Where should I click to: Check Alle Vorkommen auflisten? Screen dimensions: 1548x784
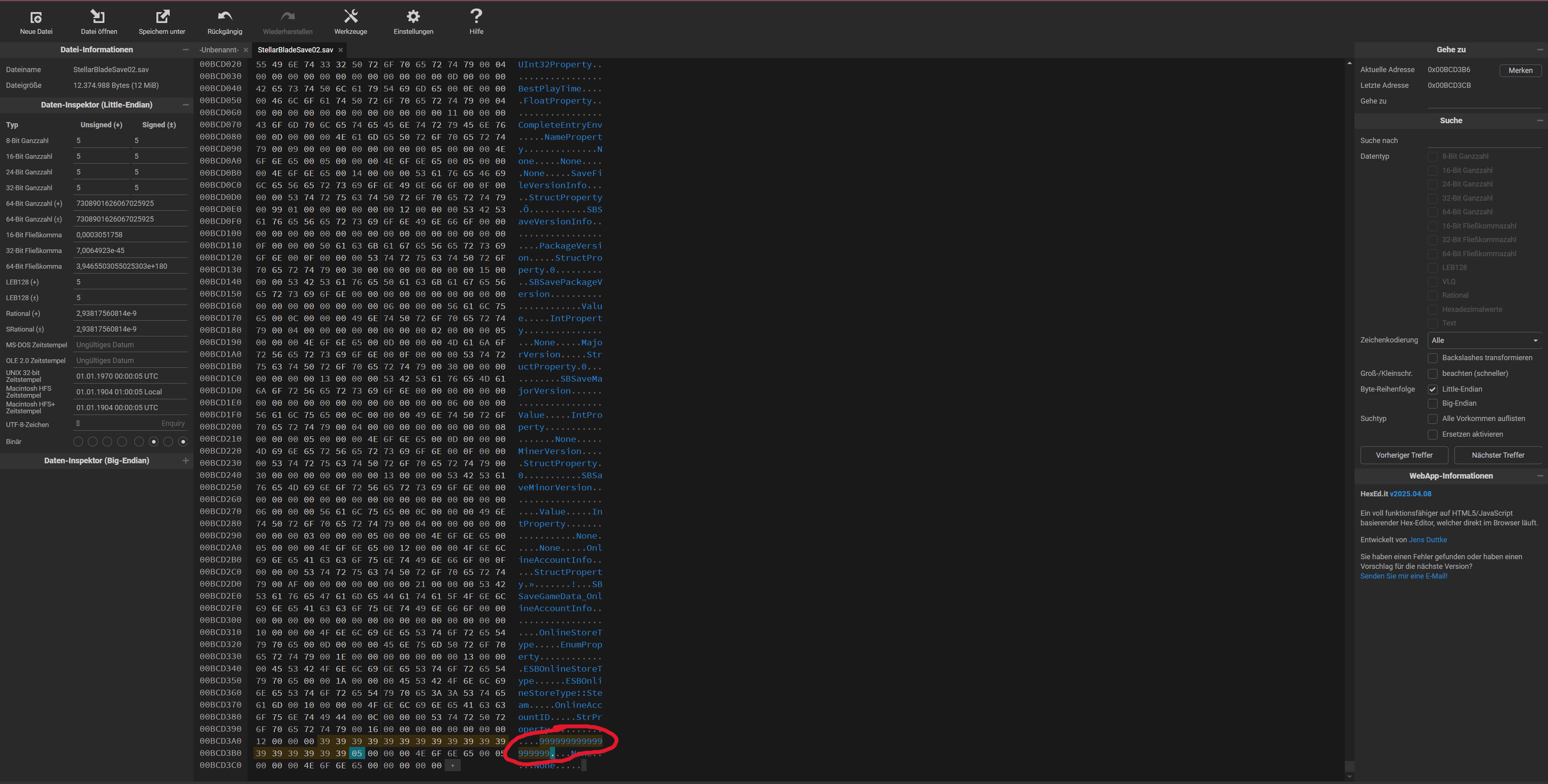coord(1433,419)
